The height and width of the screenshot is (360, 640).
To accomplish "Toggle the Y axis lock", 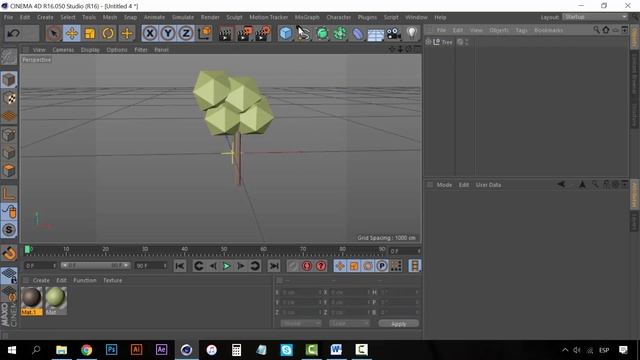I will tap(168, 33).
